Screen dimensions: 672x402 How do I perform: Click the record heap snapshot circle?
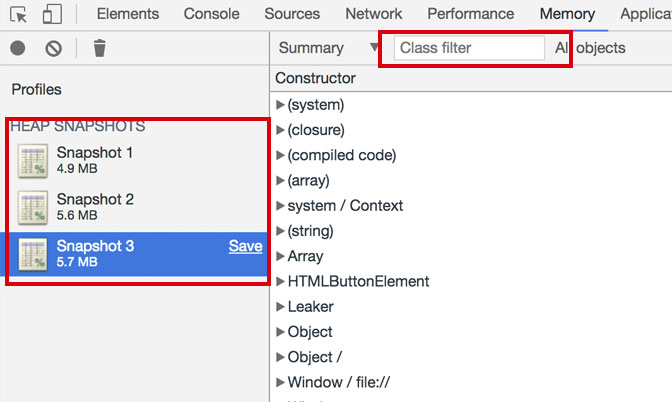tap(18, 48)
